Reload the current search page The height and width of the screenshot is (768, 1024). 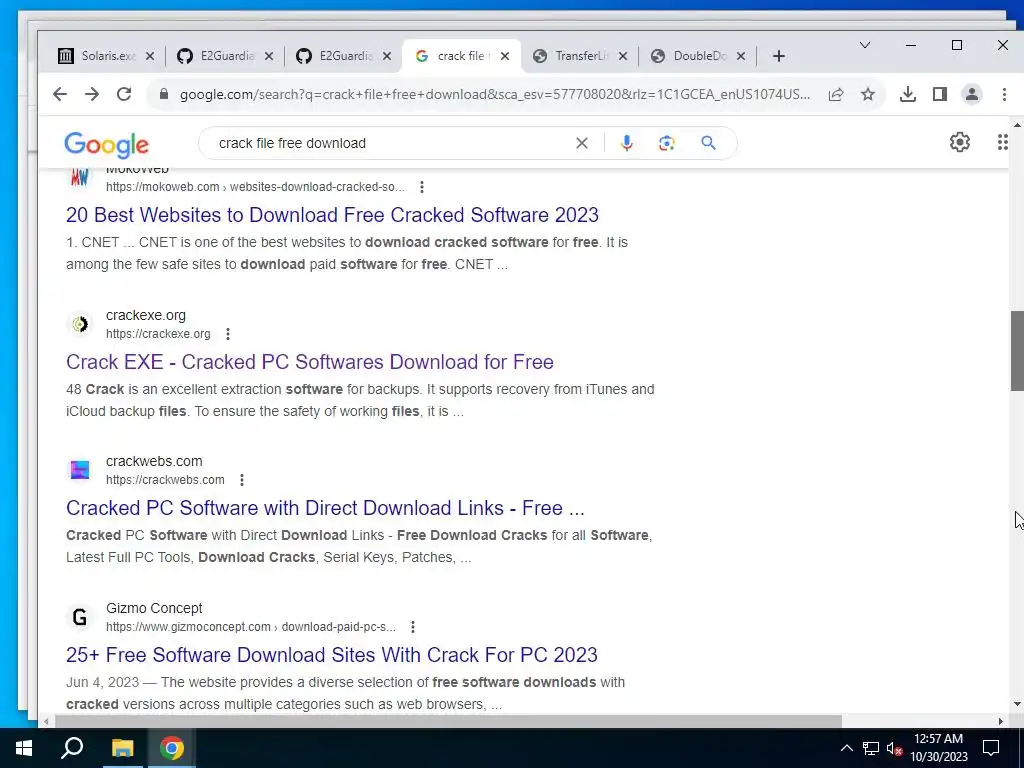[124, 94]
